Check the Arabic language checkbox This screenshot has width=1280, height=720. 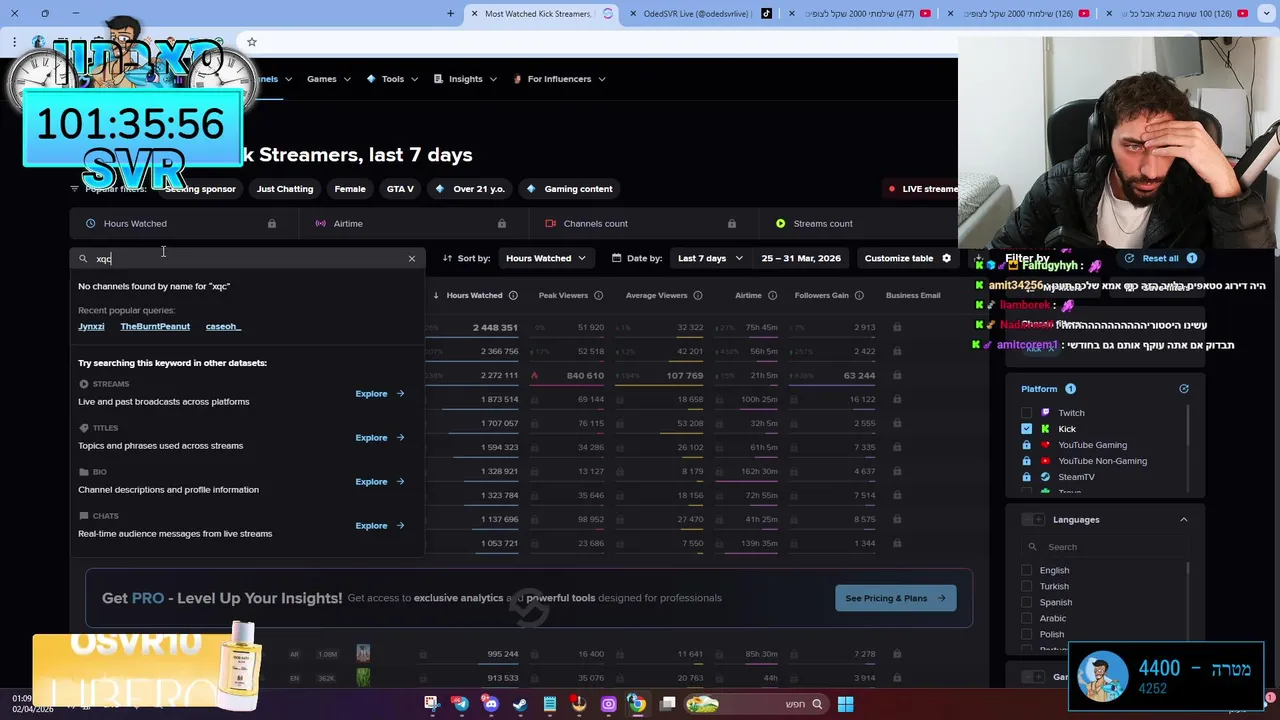tap(1026, 618)
